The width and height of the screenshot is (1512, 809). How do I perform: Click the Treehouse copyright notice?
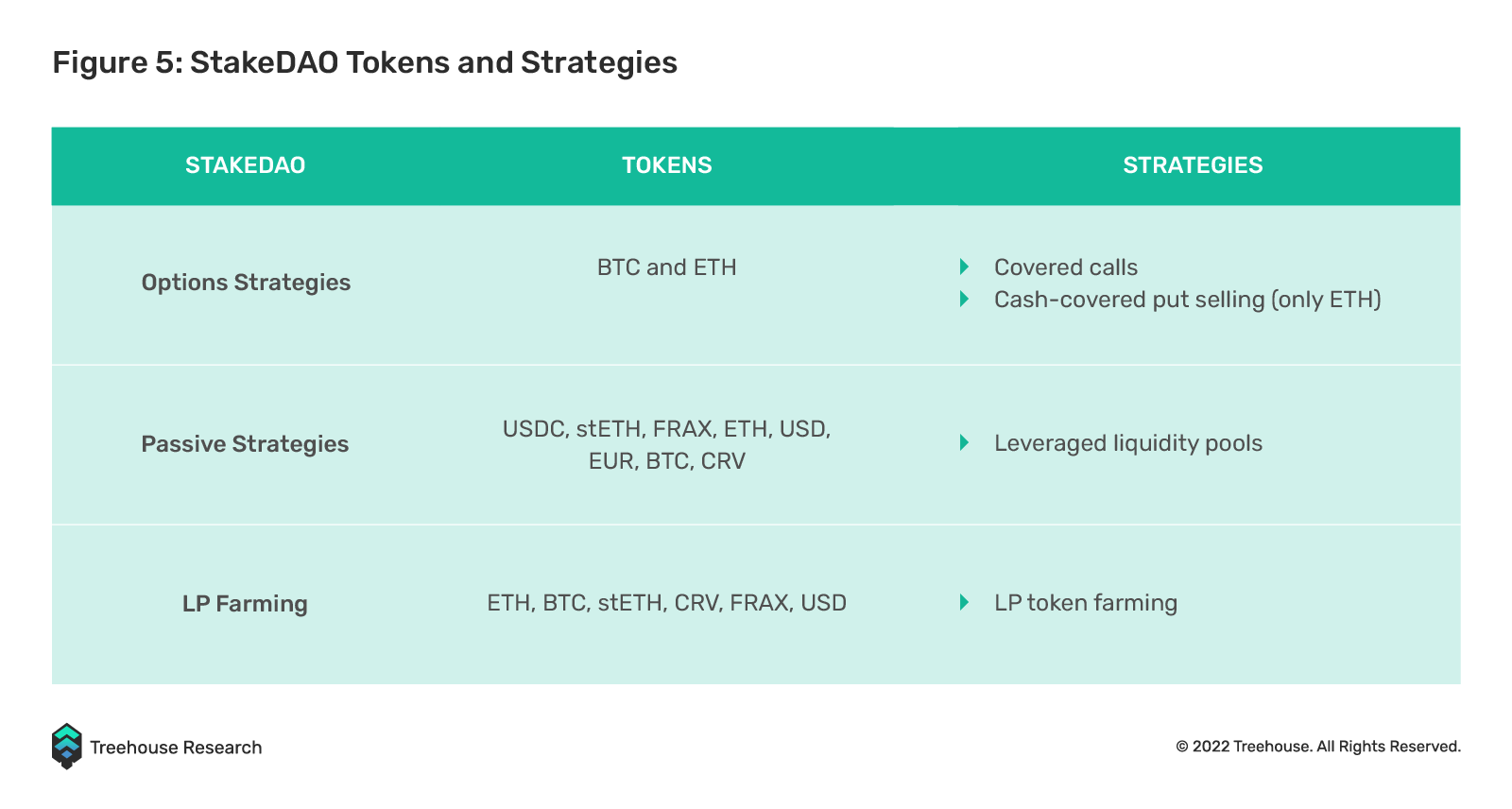click(1318, 747)
